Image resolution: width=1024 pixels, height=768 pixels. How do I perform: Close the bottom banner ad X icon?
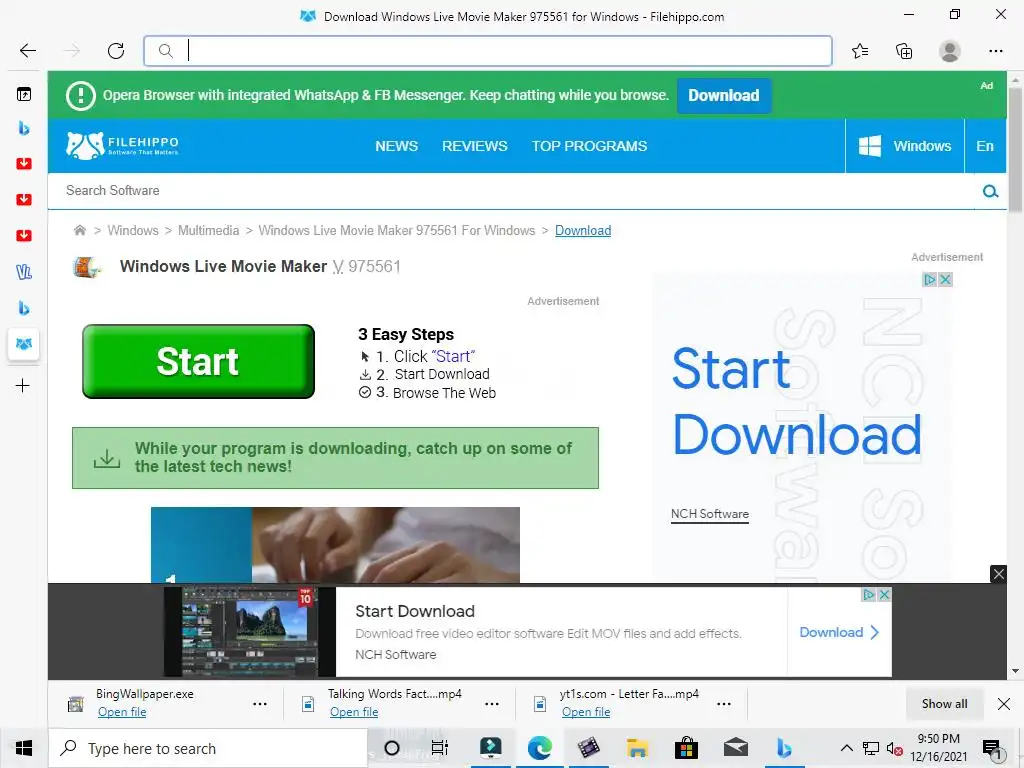pyautogui.click(x=884, y=595)
